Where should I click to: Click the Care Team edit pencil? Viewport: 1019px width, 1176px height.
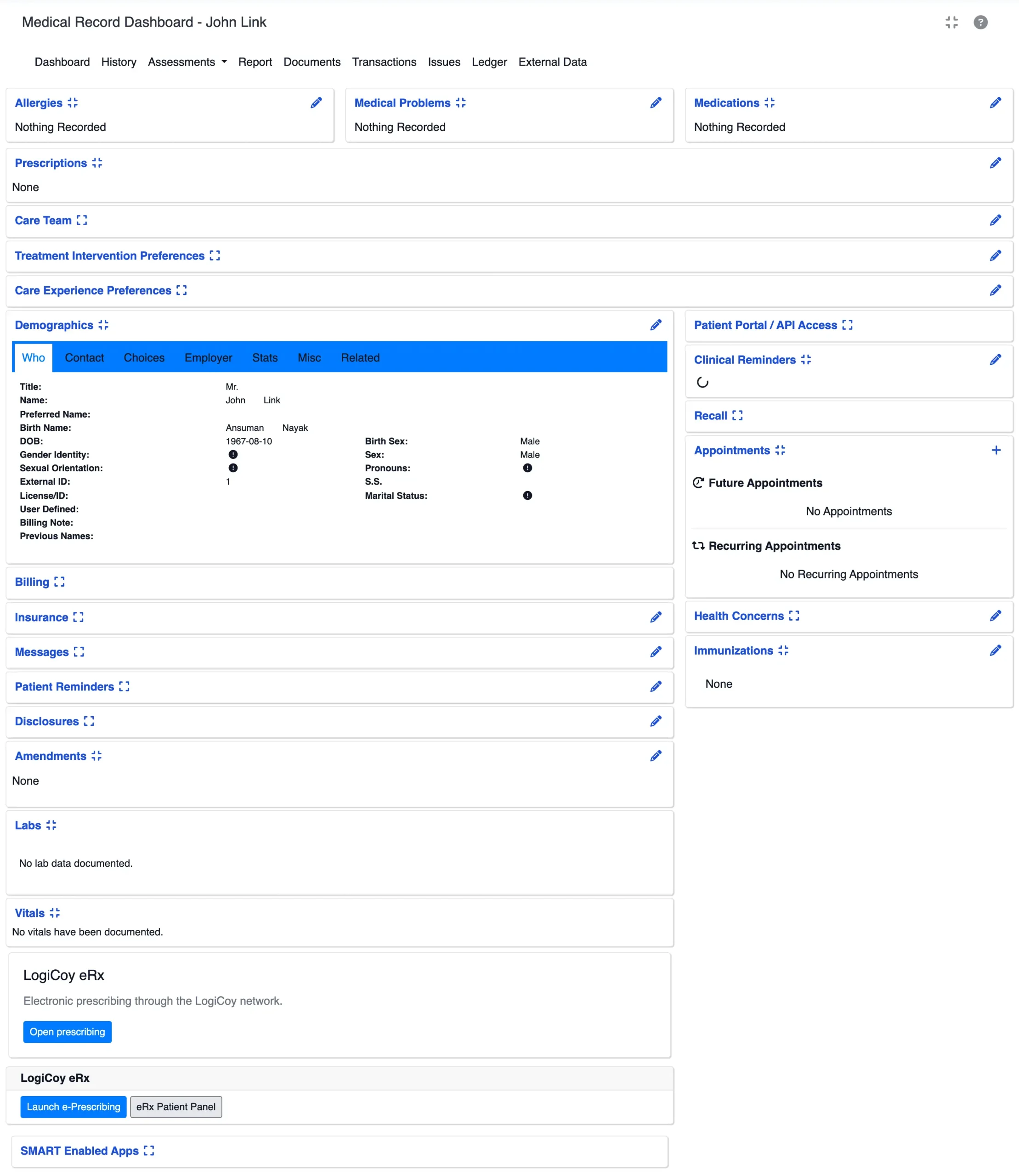coord(995,220)
